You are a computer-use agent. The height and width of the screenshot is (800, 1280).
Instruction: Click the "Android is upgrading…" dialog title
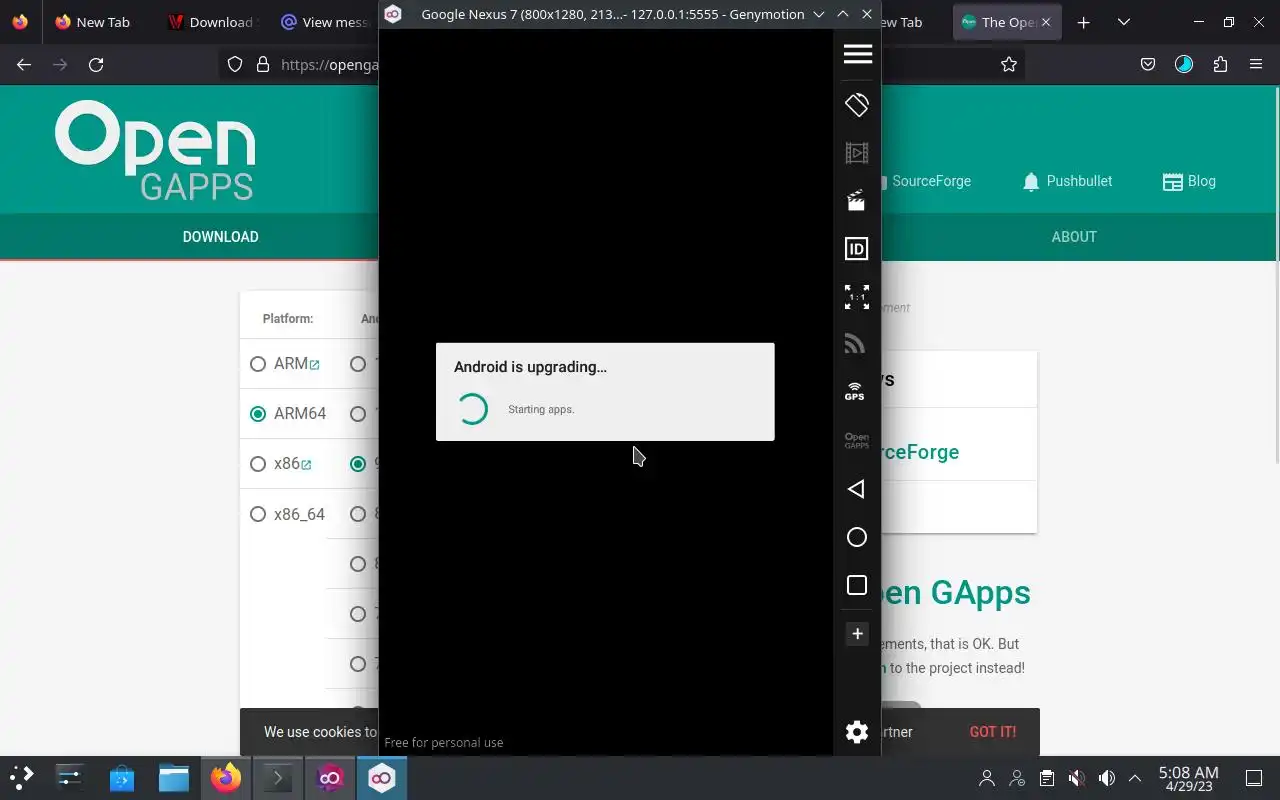click(530, 367)
